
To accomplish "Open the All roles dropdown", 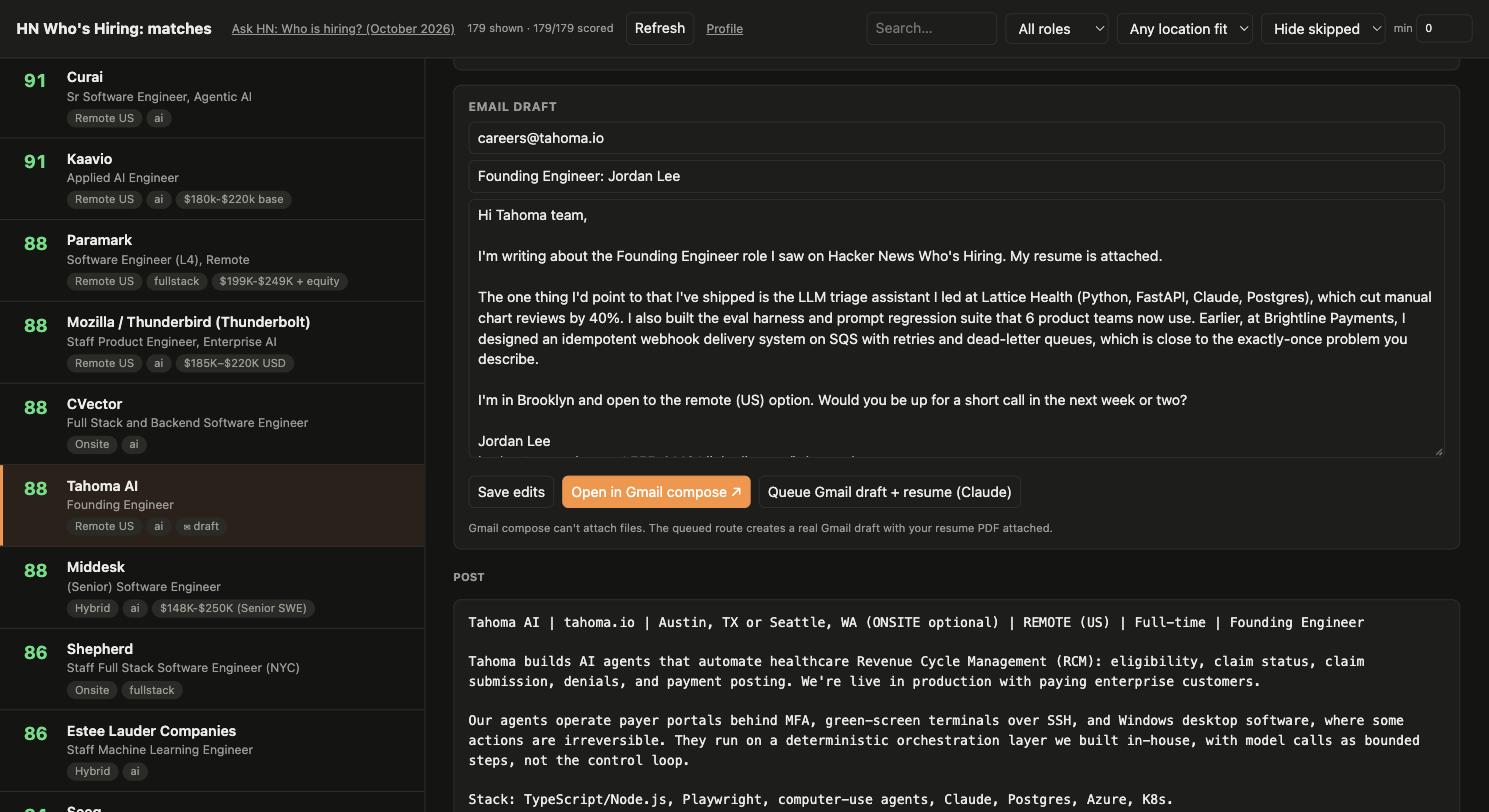I will [x=1057, y=28].
